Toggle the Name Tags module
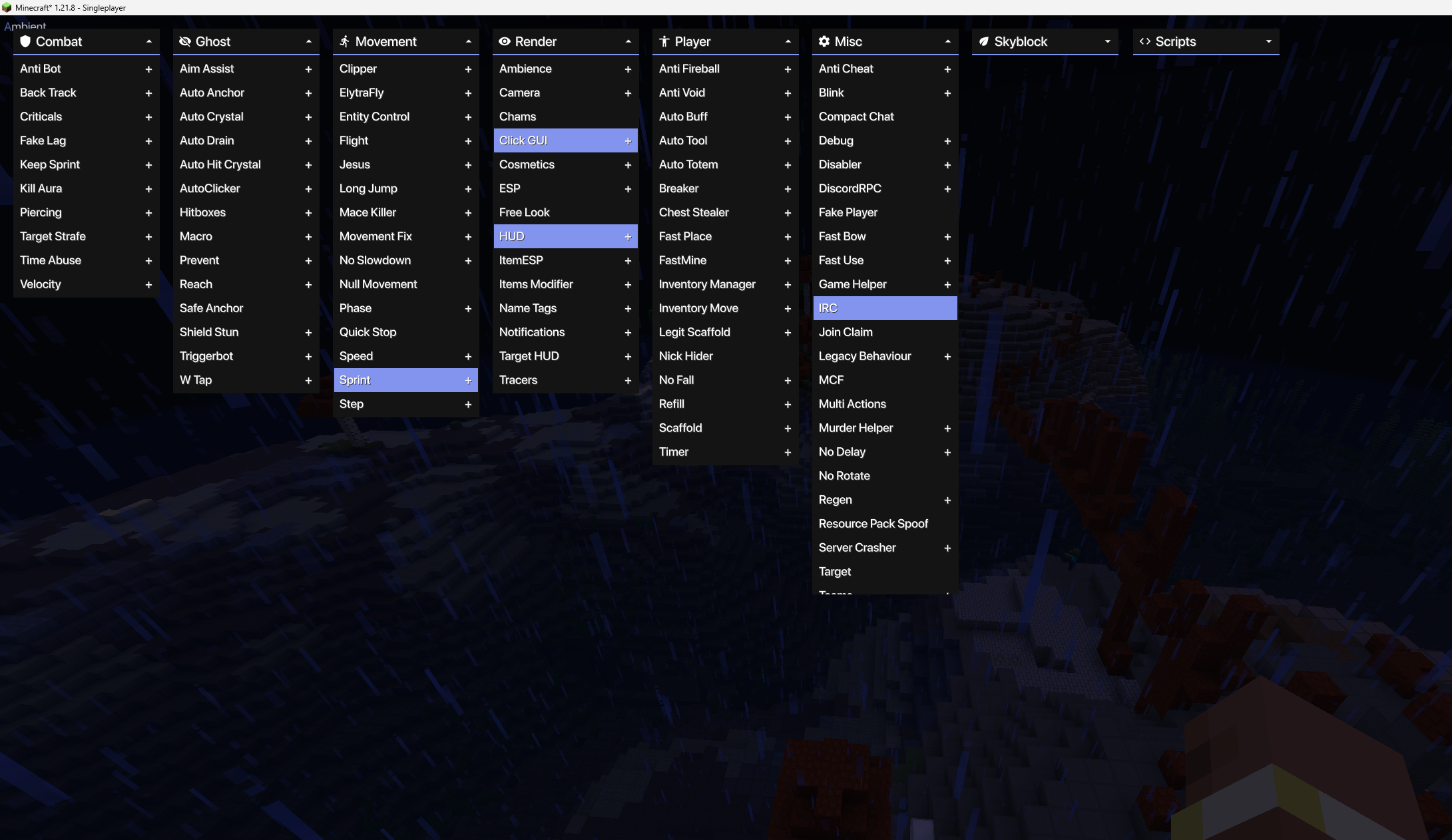 [566, 308]
